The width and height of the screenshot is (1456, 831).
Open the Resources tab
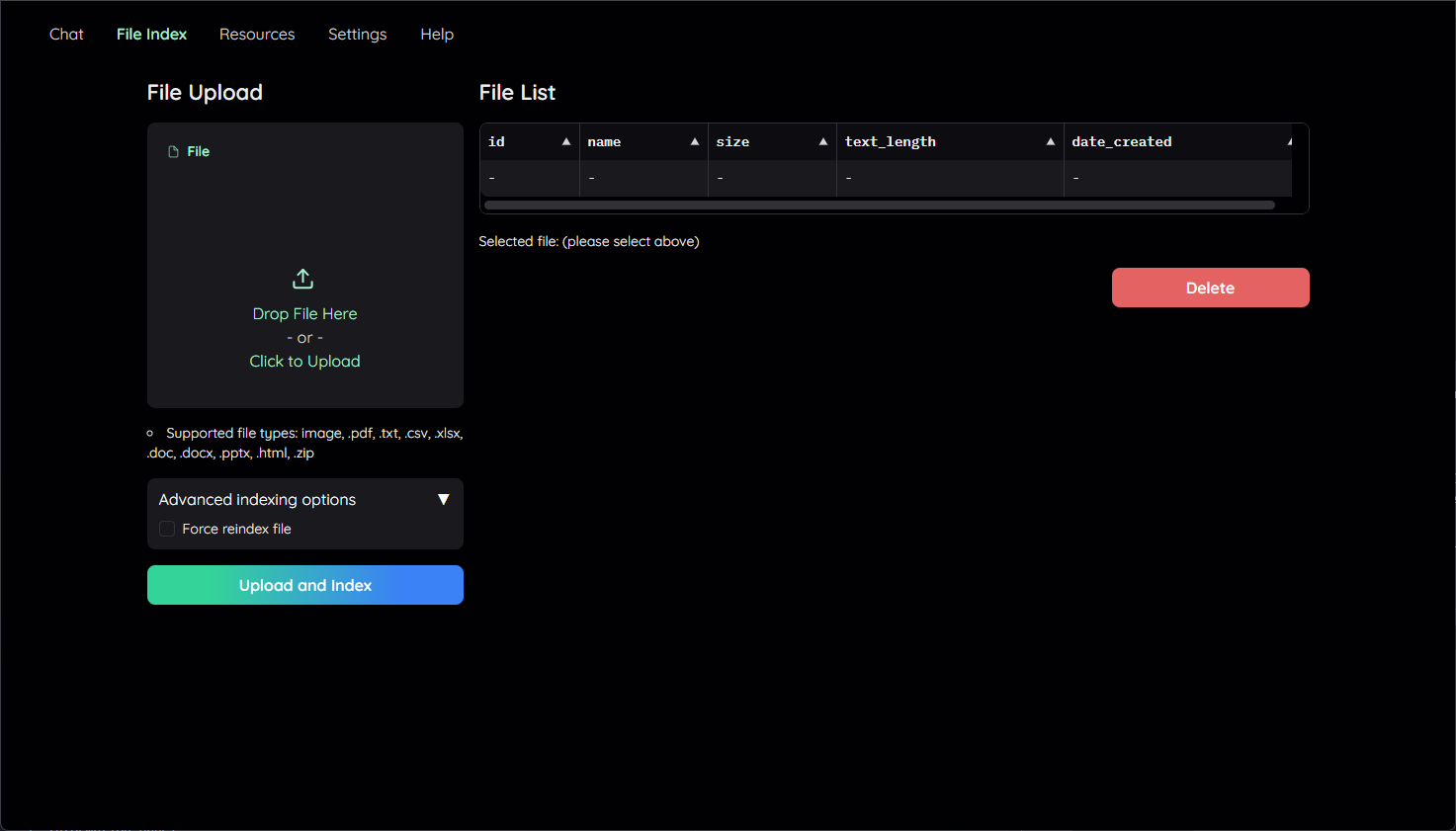pyautogui.click(x=257, y=35)
